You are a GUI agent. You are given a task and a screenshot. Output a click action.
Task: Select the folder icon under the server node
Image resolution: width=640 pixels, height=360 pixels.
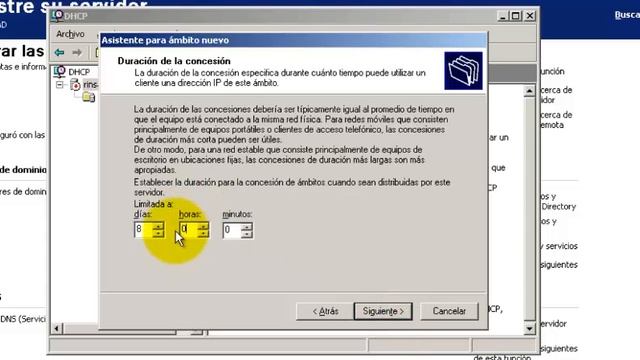pos(89,97)
